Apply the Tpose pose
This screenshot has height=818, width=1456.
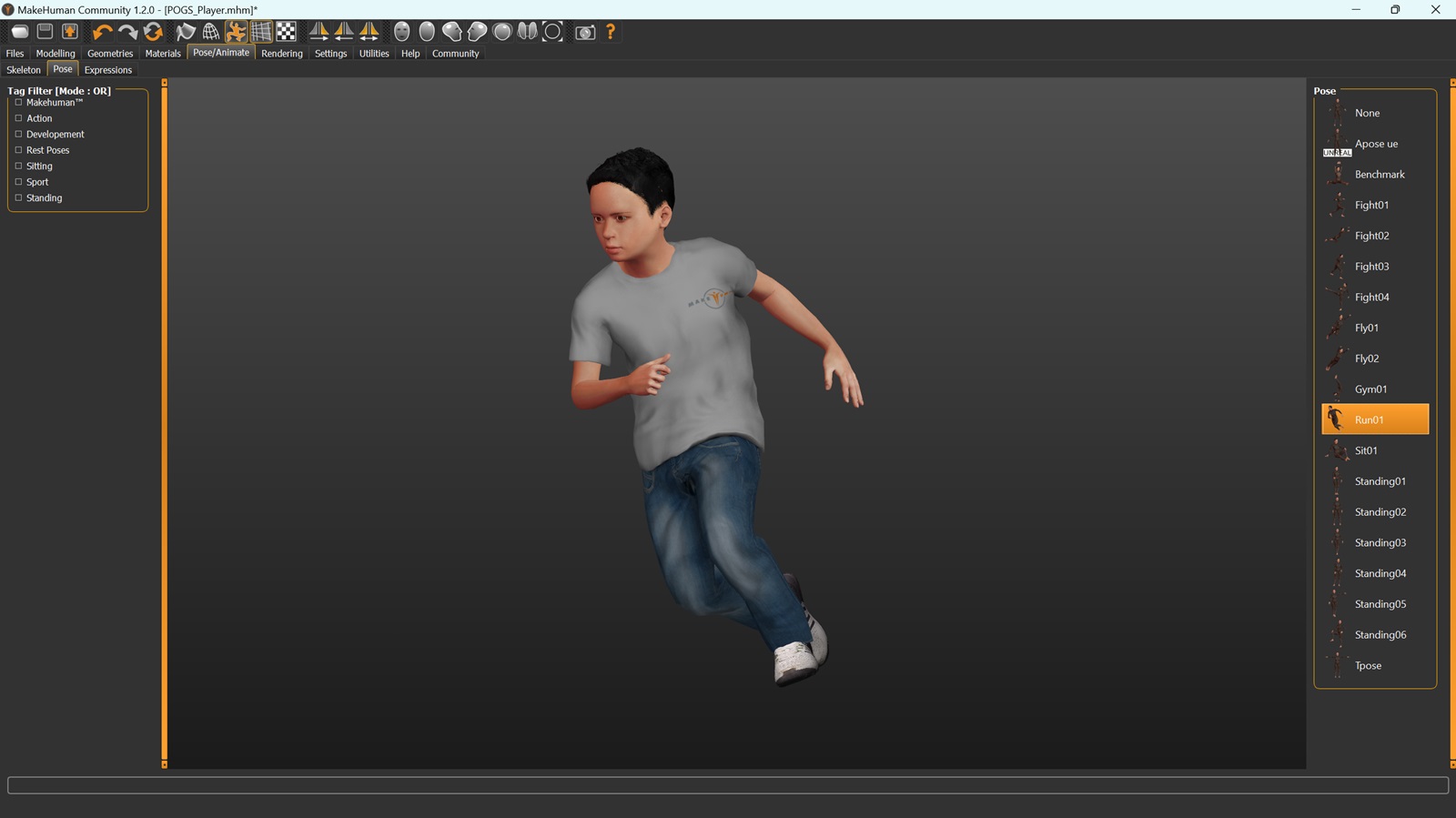pos(1375,666)
